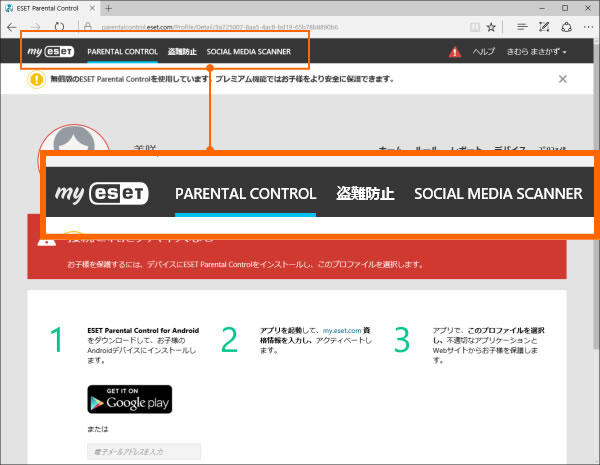Dismiss the premium notice with X
This screenshot has height=465, width=600.
pyautogui.click(x=562, y=79)
